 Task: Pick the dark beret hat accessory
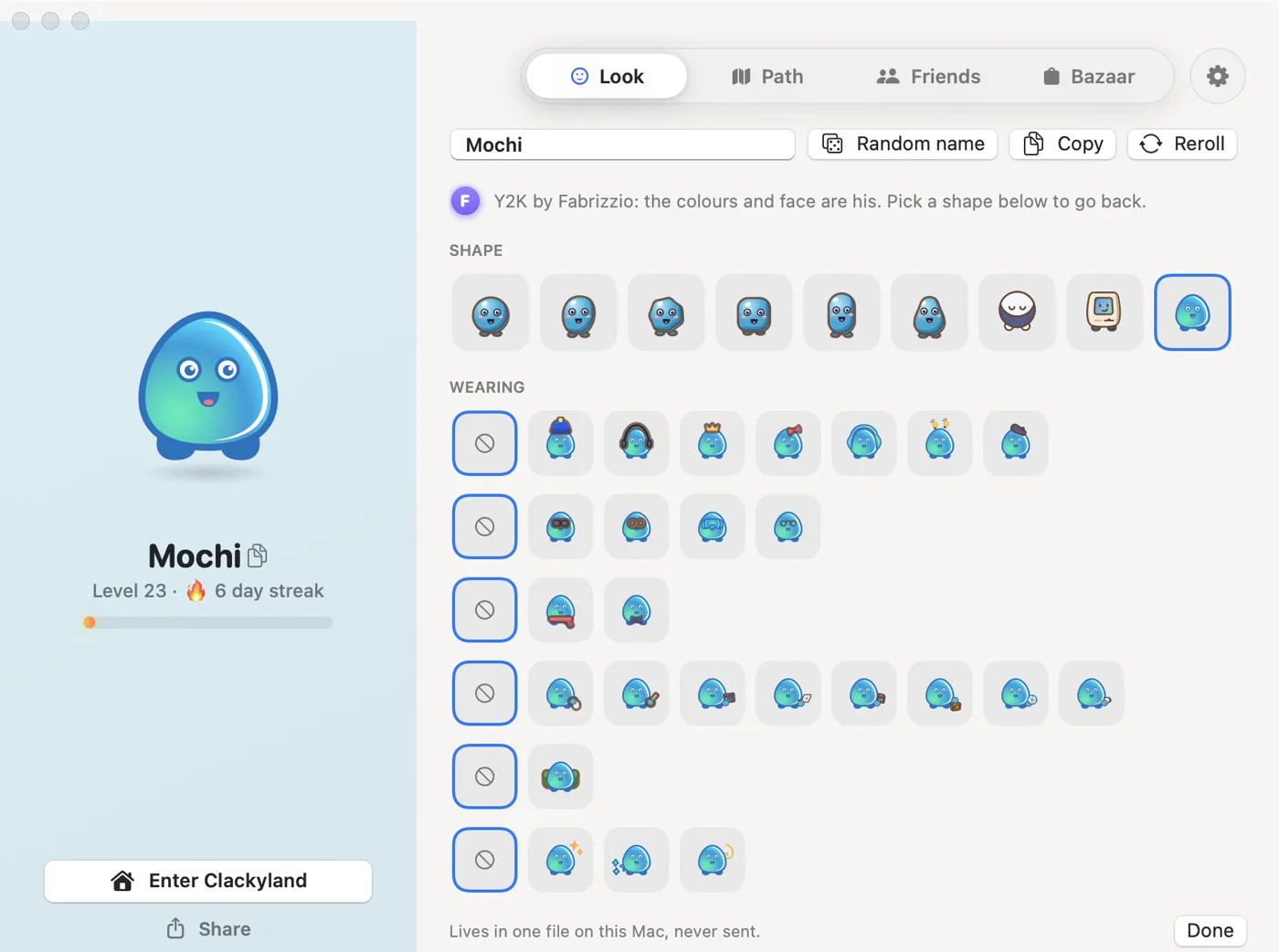pos(1016,443)
